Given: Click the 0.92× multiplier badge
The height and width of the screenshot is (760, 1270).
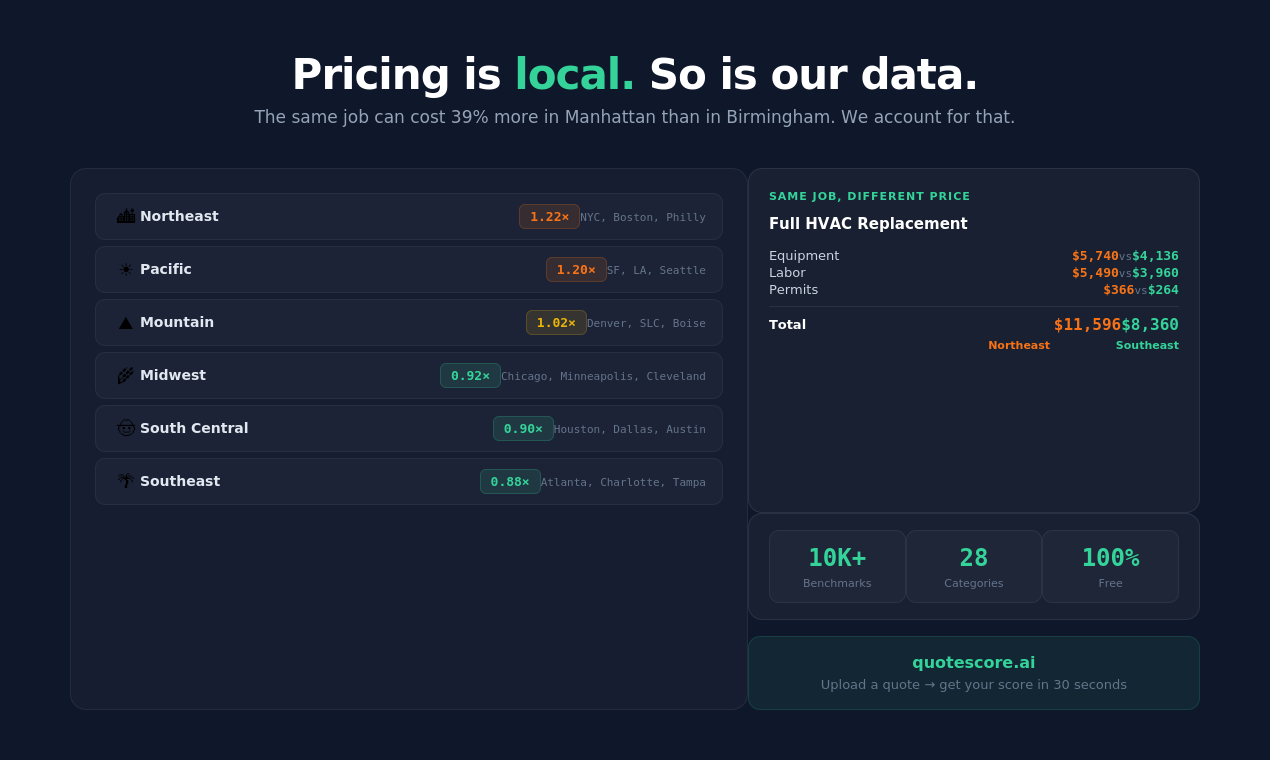Looking at the screenshot, I should 470,376.
